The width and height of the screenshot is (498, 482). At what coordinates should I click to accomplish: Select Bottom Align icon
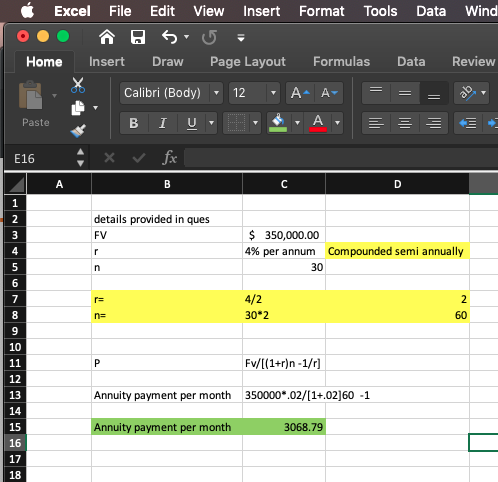434,93
